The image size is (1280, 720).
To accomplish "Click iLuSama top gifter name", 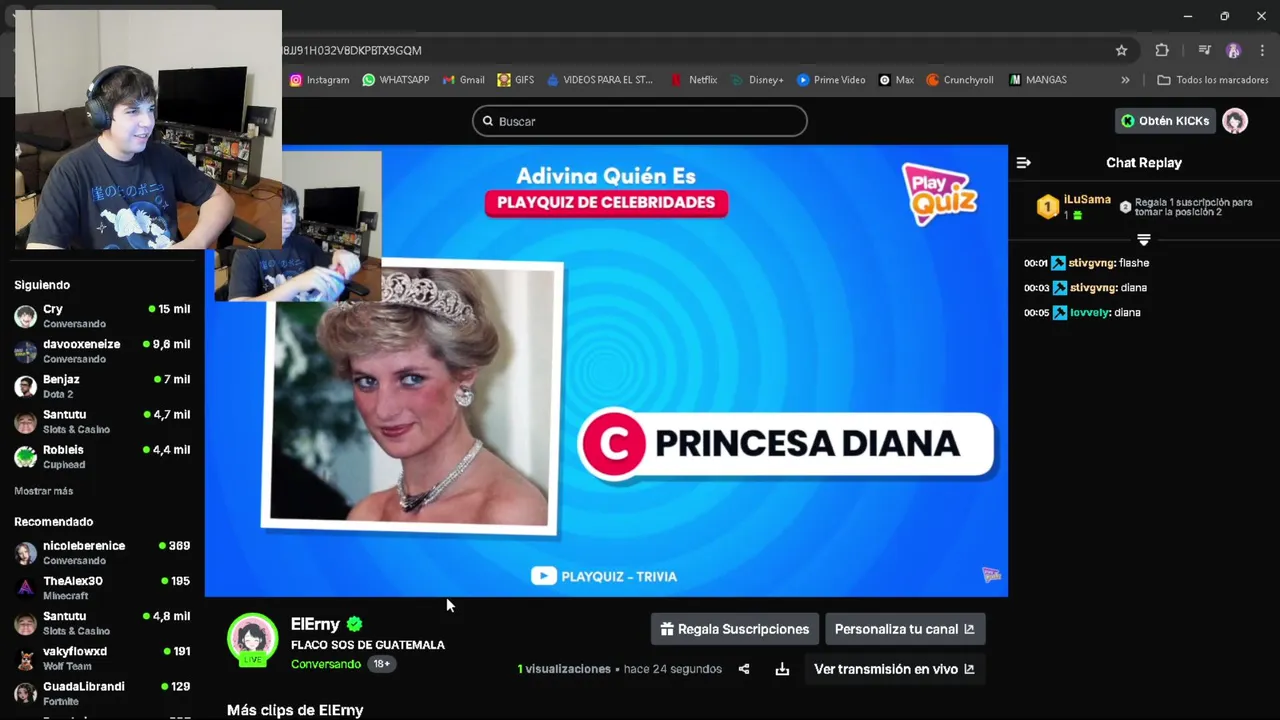I will click(1087, 199).
